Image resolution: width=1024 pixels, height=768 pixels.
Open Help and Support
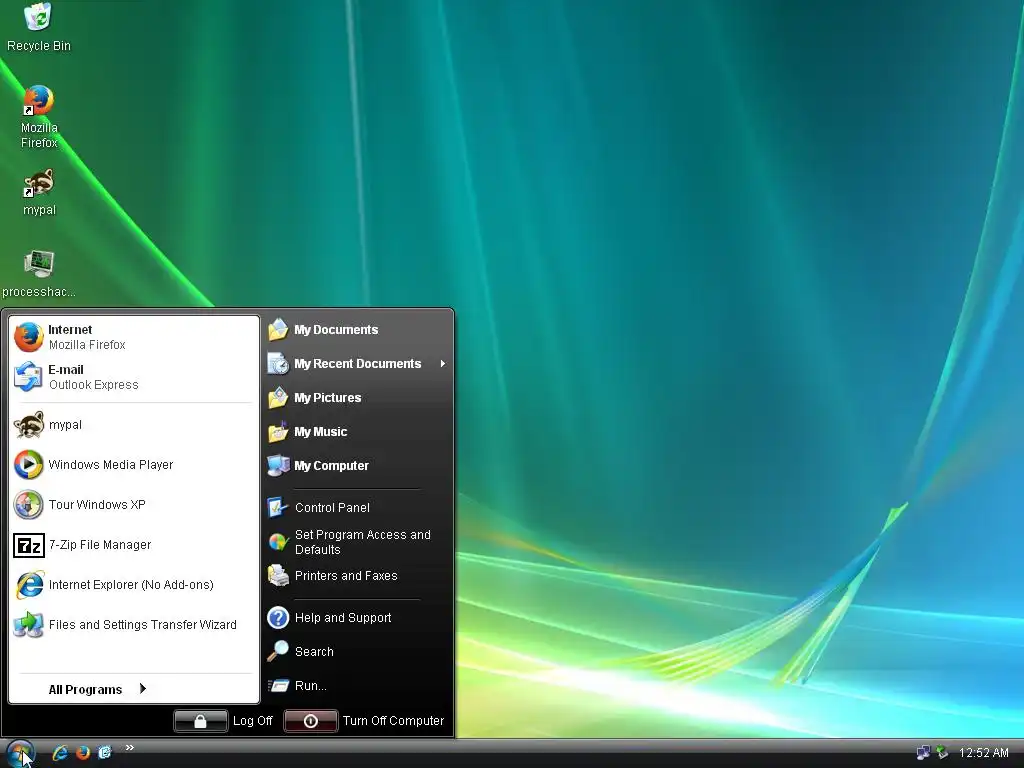357,617
